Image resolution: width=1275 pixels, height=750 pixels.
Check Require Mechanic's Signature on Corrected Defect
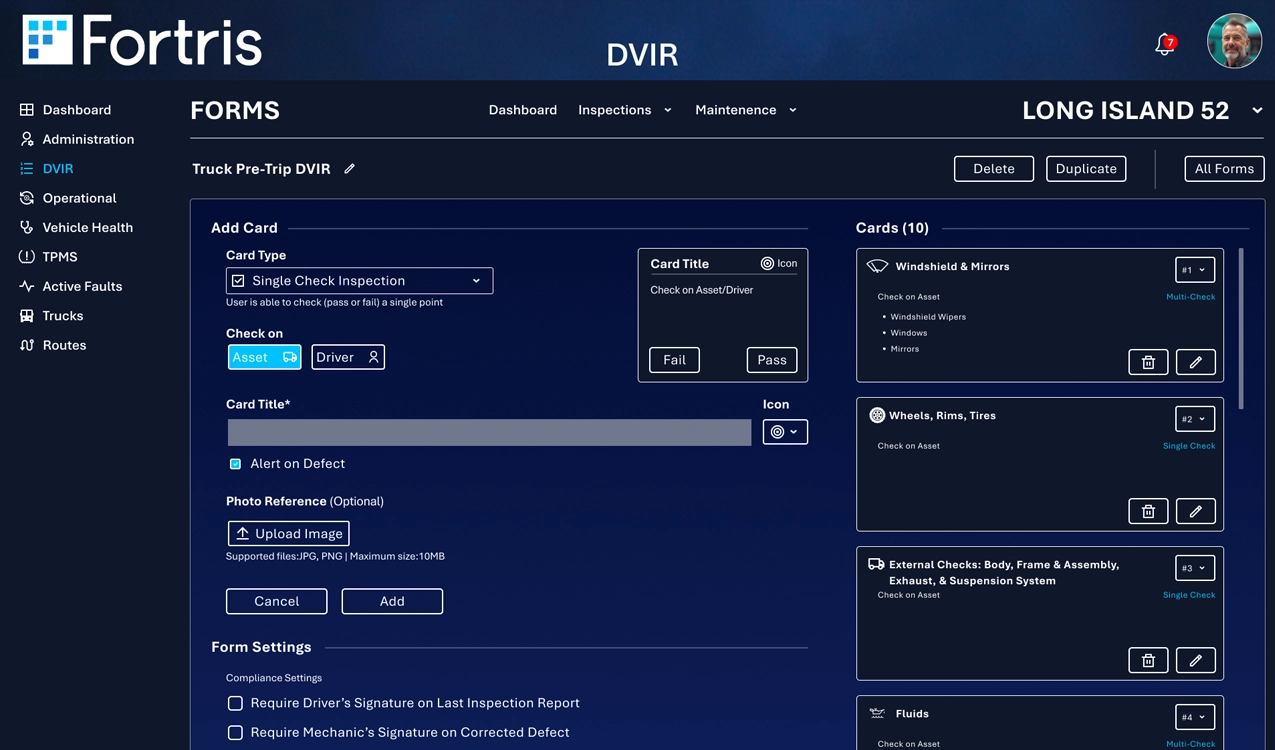click(x=235, y=732)
